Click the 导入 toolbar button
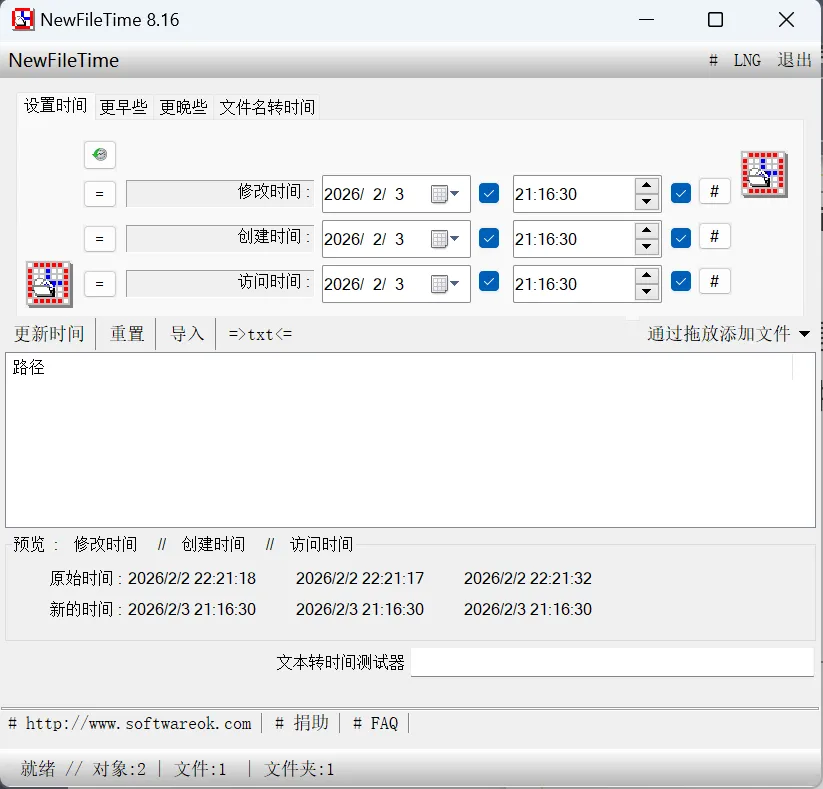 tap(187, 334)
